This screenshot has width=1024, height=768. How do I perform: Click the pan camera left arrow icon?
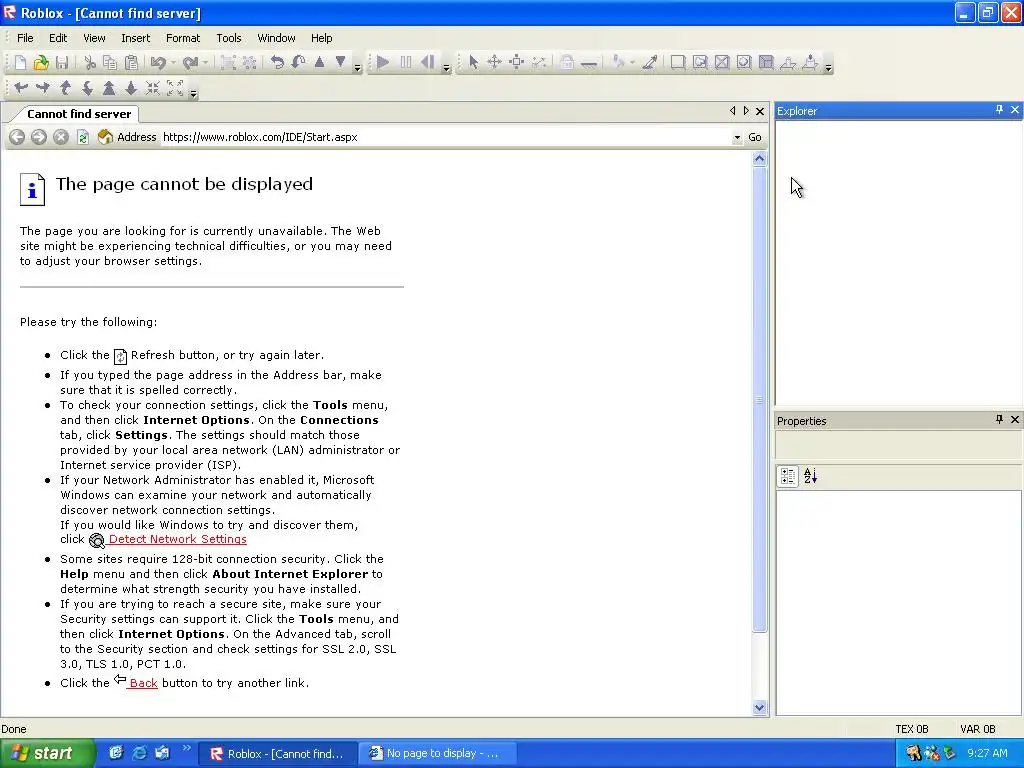[x=21, y=88]
